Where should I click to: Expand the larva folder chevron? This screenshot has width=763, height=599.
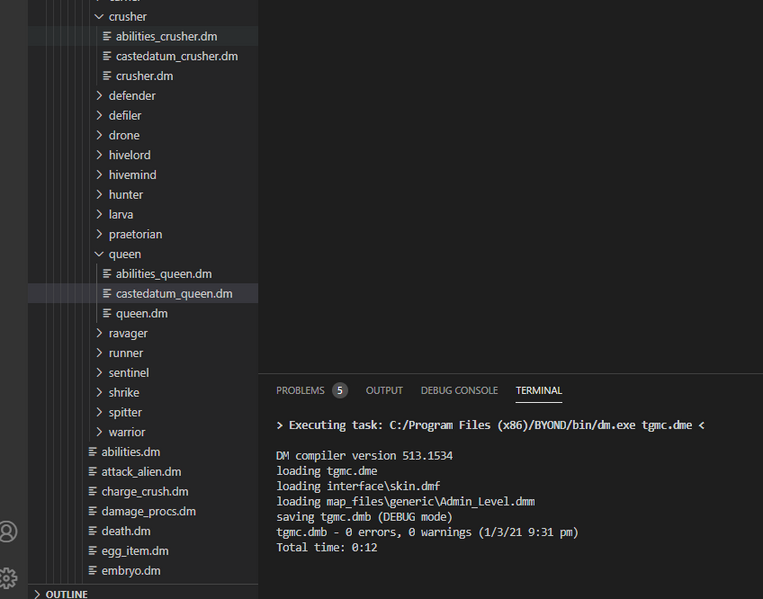point(99,214)
